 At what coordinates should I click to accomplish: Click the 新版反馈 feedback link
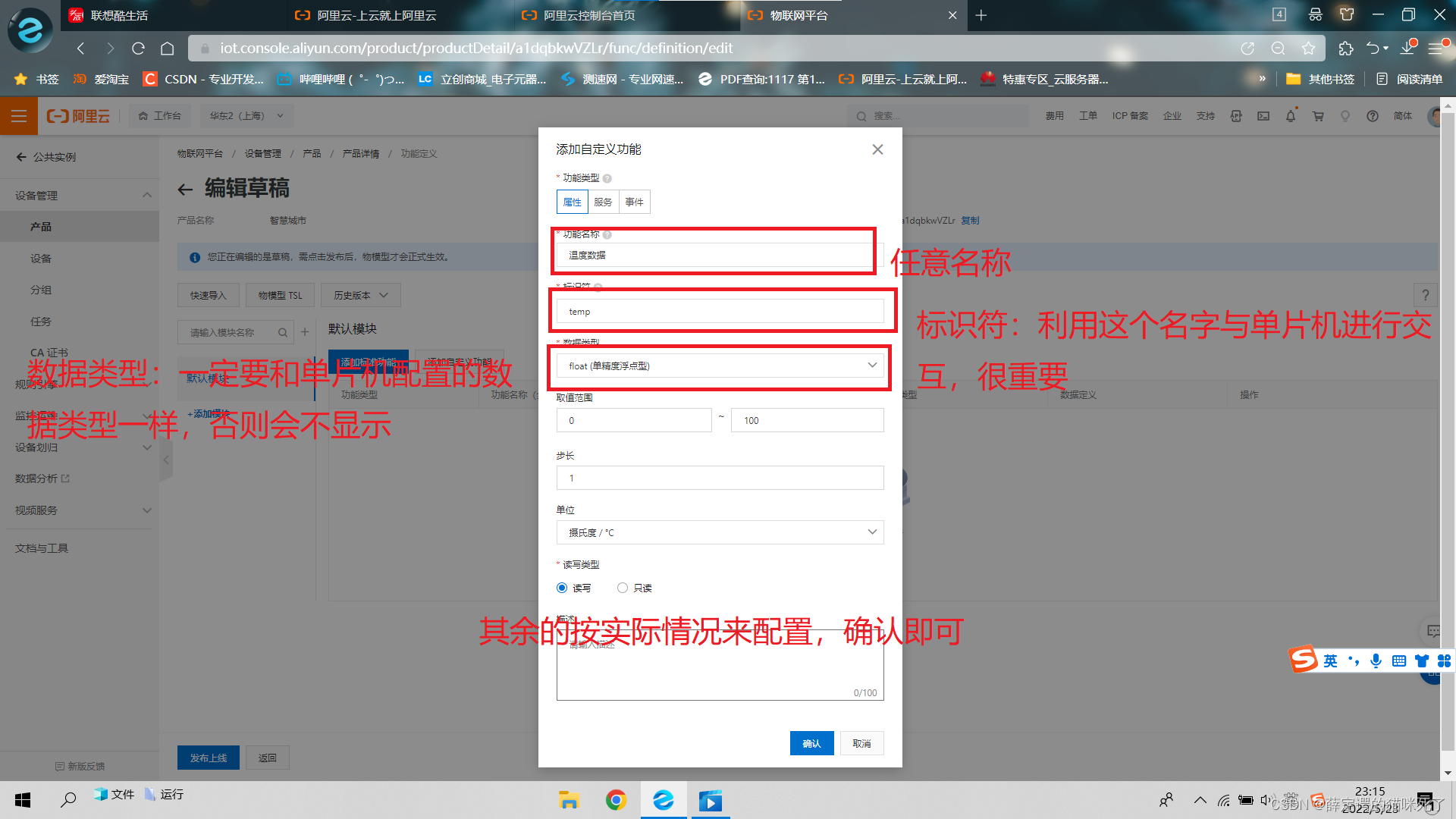tap(80, 767)
